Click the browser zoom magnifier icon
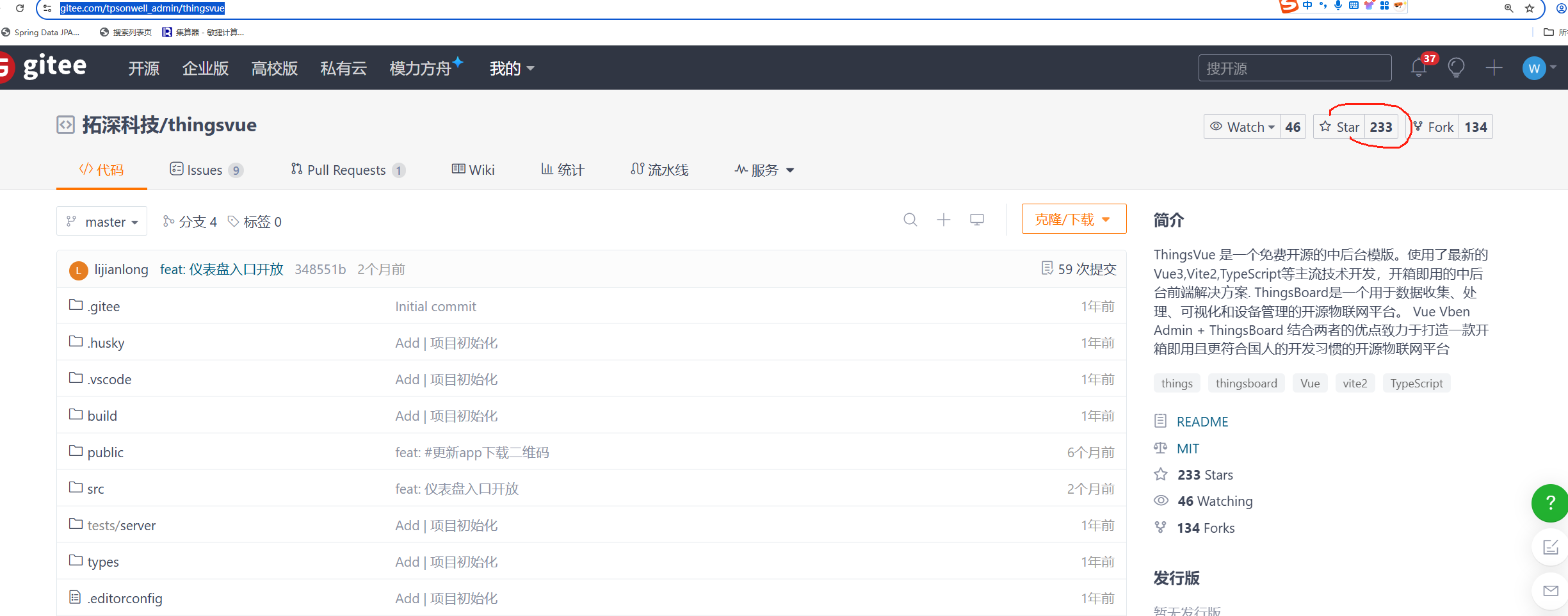 pos(1509,8)
